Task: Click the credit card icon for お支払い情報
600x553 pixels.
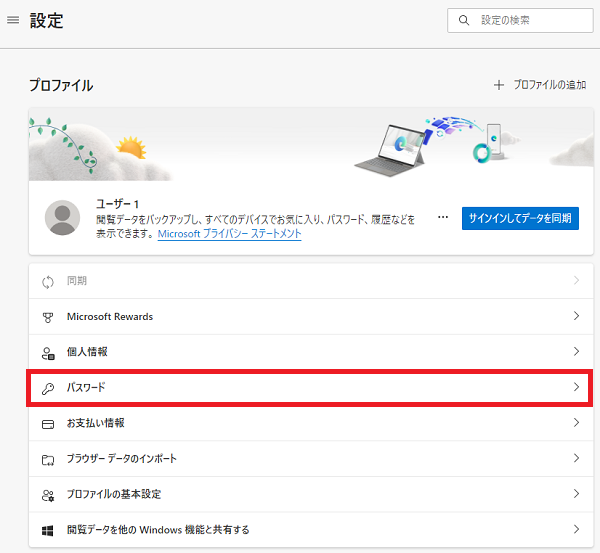Action: coord(48,424)
